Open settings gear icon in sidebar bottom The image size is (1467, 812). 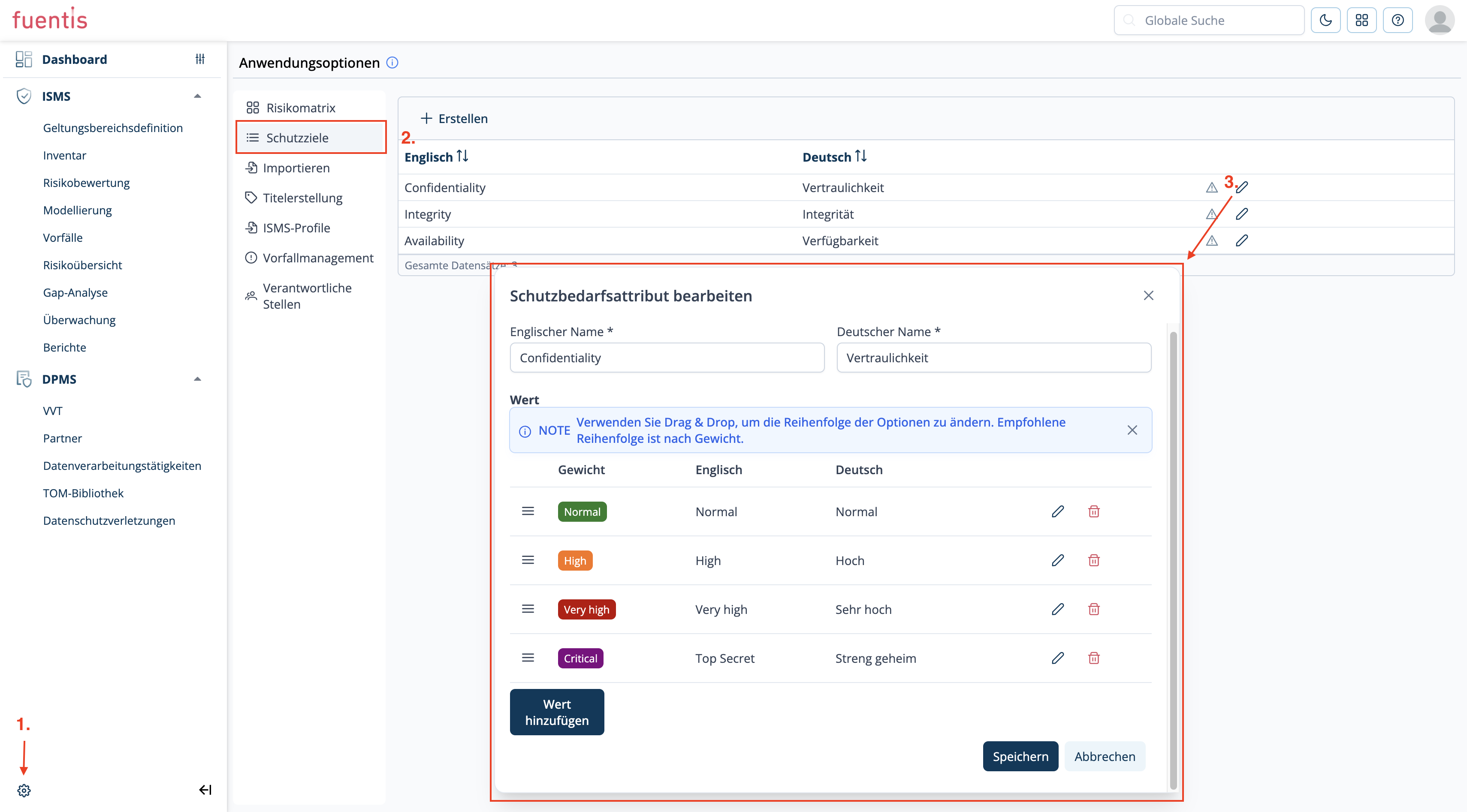24,790
